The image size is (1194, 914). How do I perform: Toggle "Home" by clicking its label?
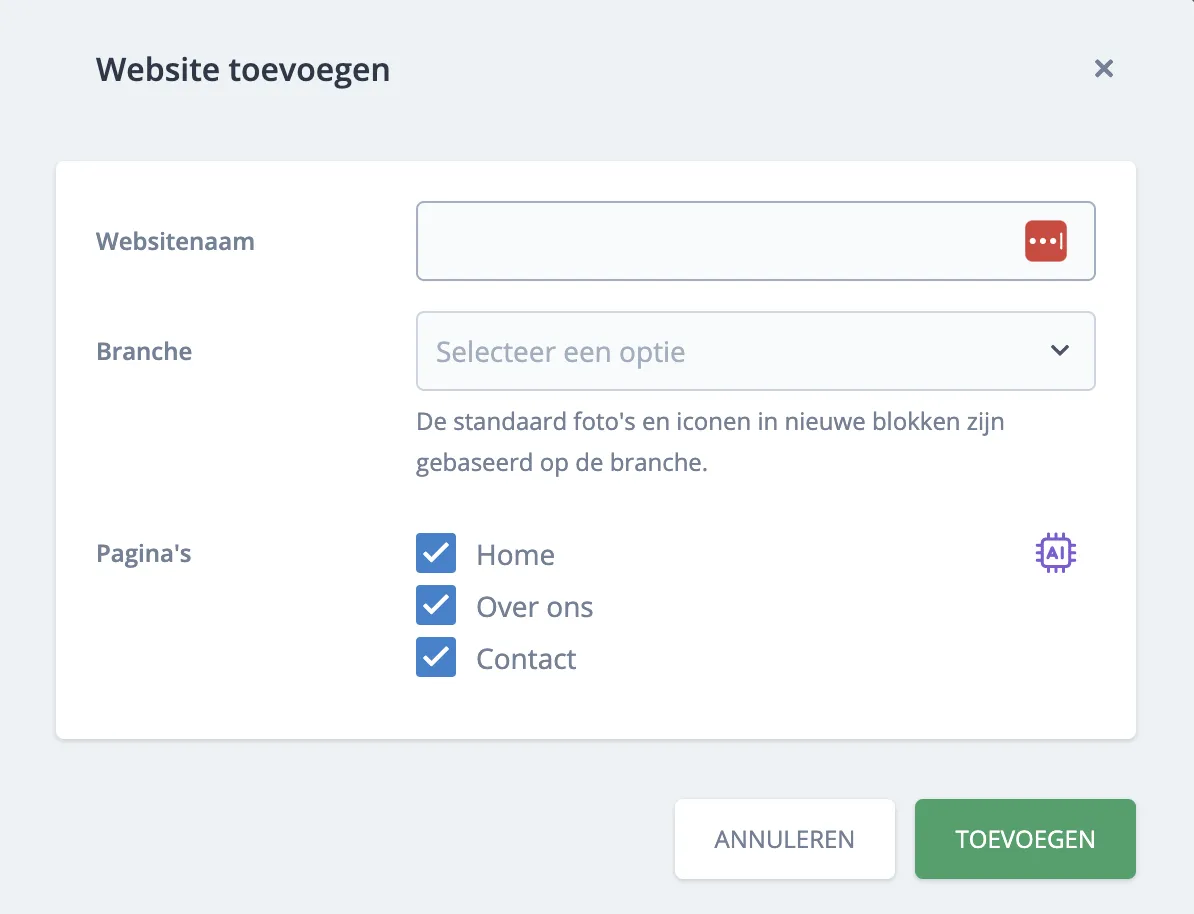coord(516,554)
